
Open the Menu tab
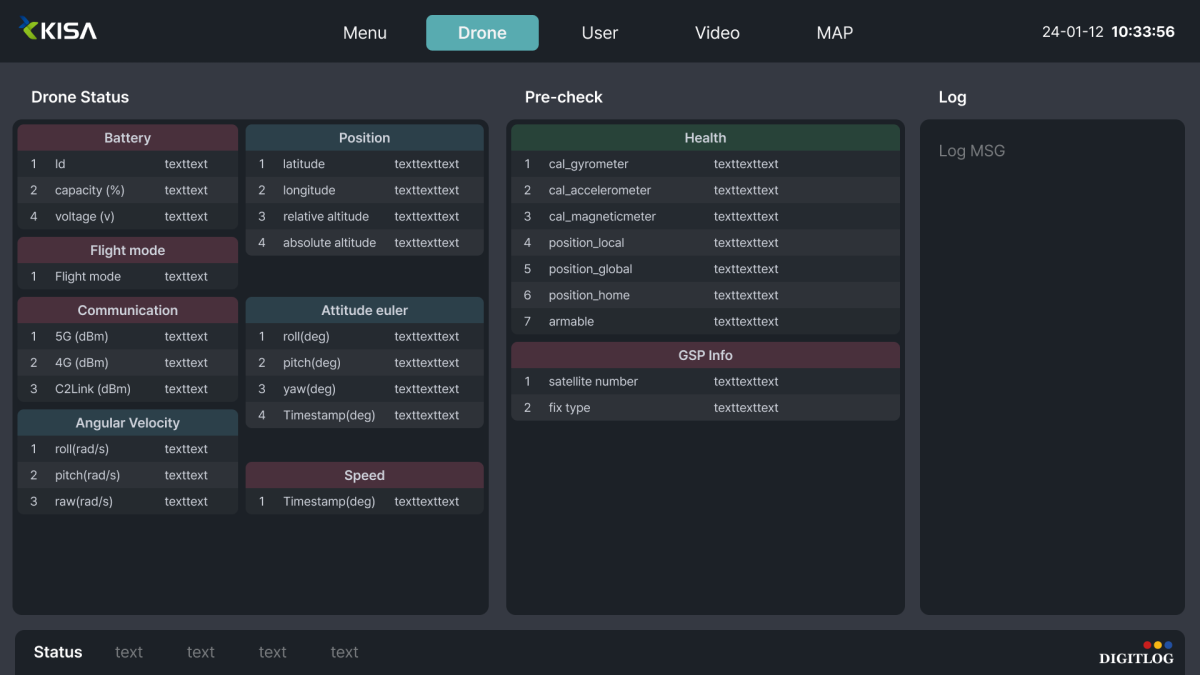(364, 33)
